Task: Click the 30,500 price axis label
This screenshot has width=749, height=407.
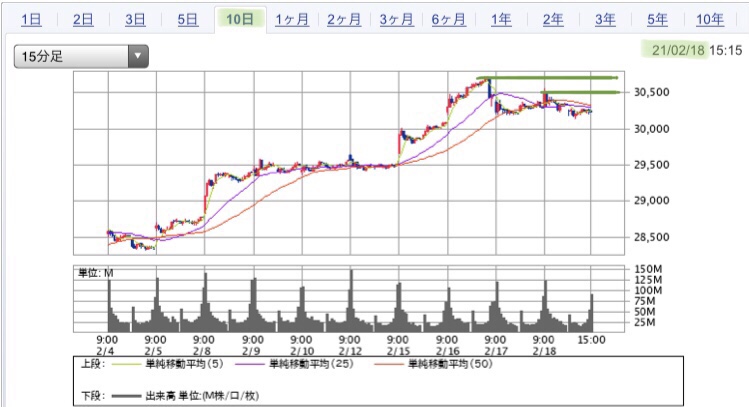Action: coord(652,92)
